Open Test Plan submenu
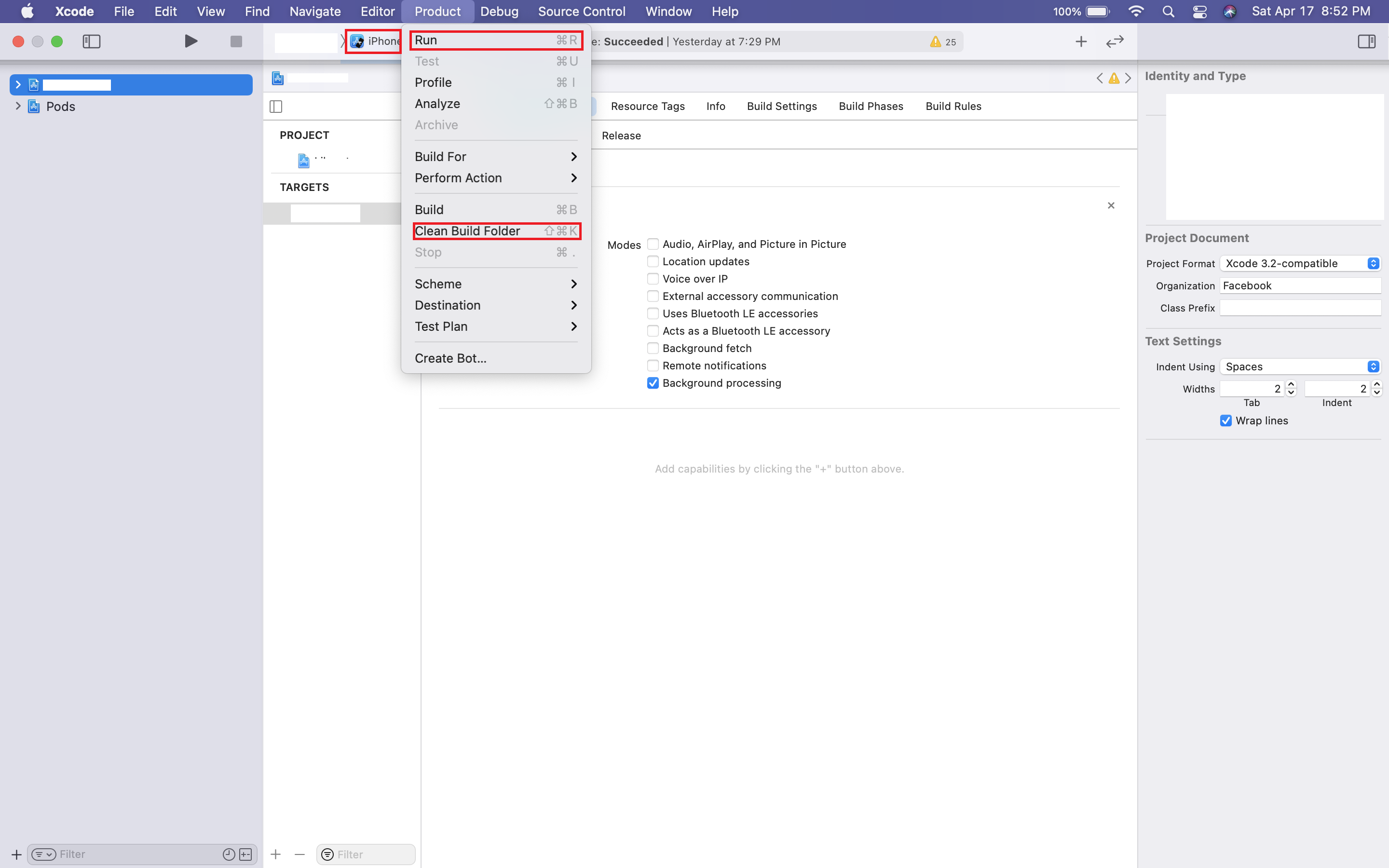1389x868 pixels. [496, 326]
